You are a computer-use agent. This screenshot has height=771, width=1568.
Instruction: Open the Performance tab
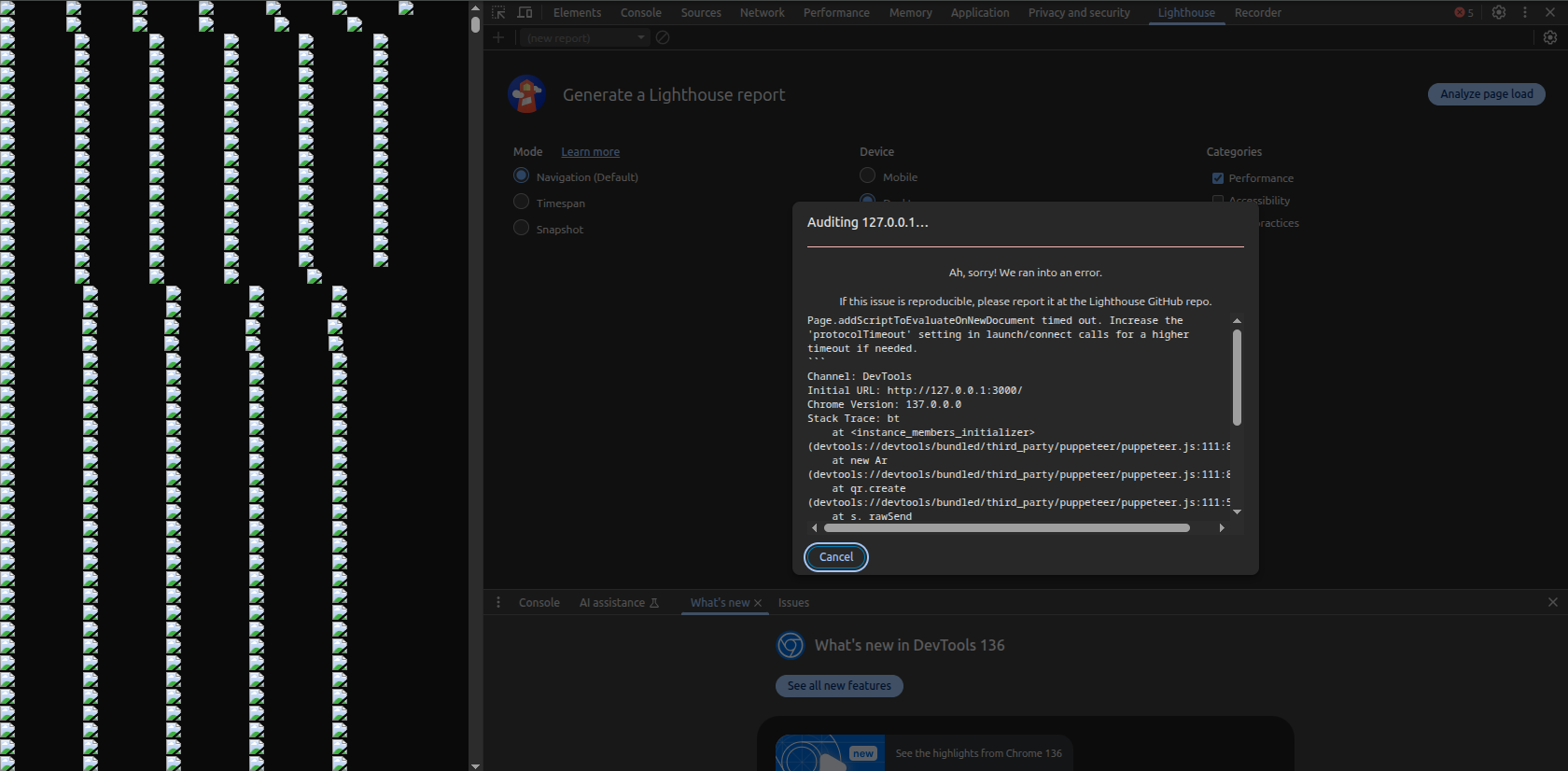[836, 12]
